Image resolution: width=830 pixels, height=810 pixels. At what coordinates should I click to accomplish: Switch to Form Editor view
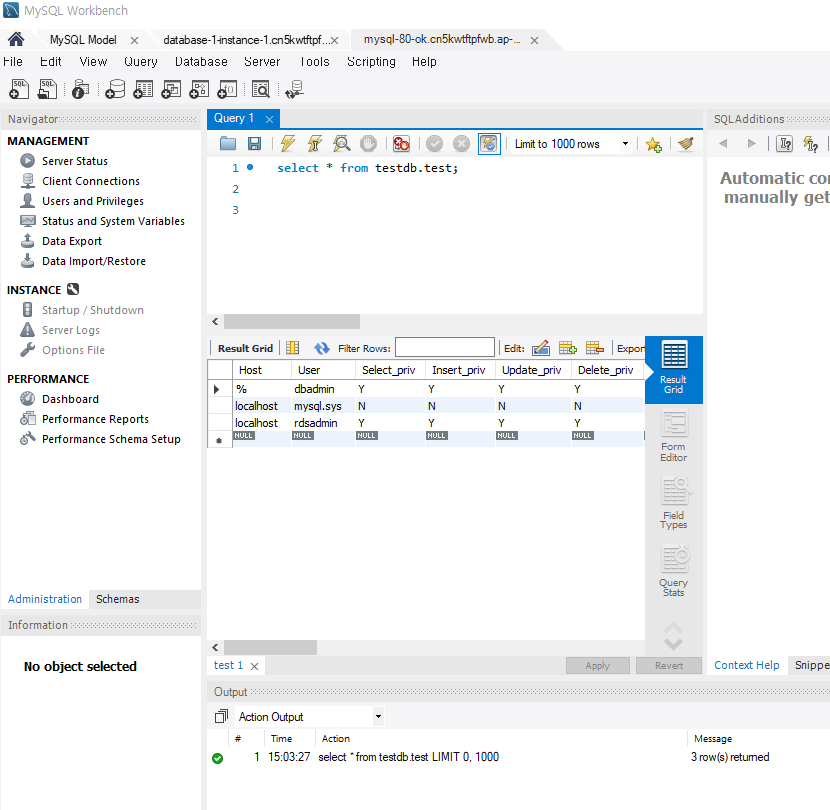pos(673,437)
